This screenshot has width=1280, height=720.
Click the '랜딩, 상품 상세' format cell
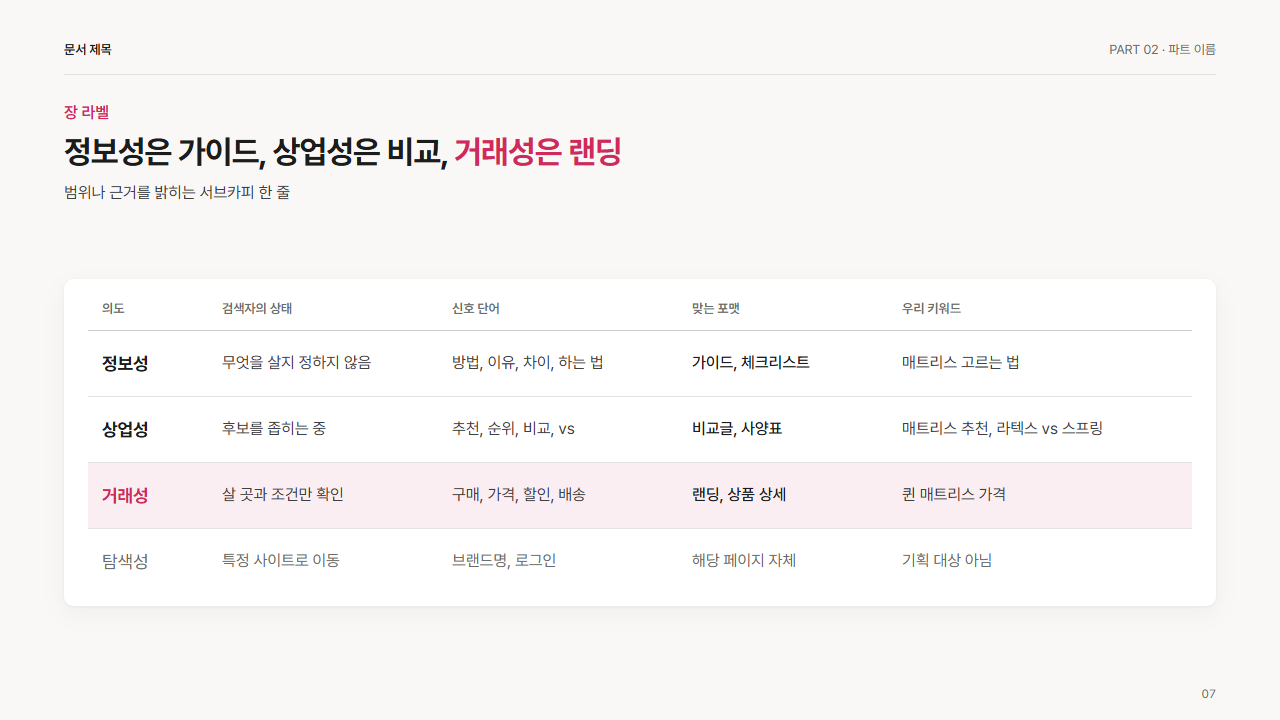click(739, 495)
